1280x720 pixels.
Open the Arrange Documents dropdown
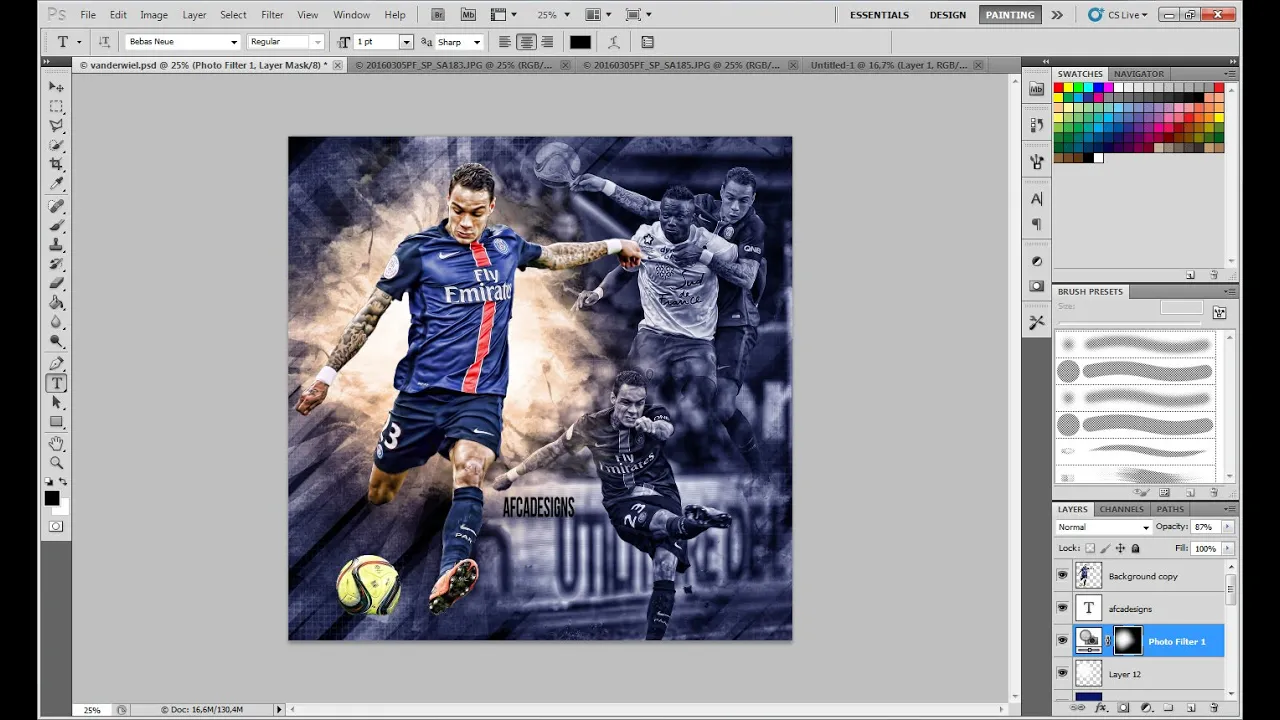[598, 15]
